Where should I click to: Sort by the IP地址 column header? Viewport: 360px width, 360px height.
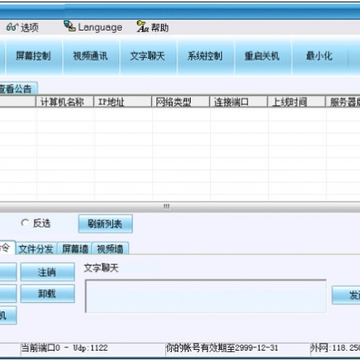[123, 102]
